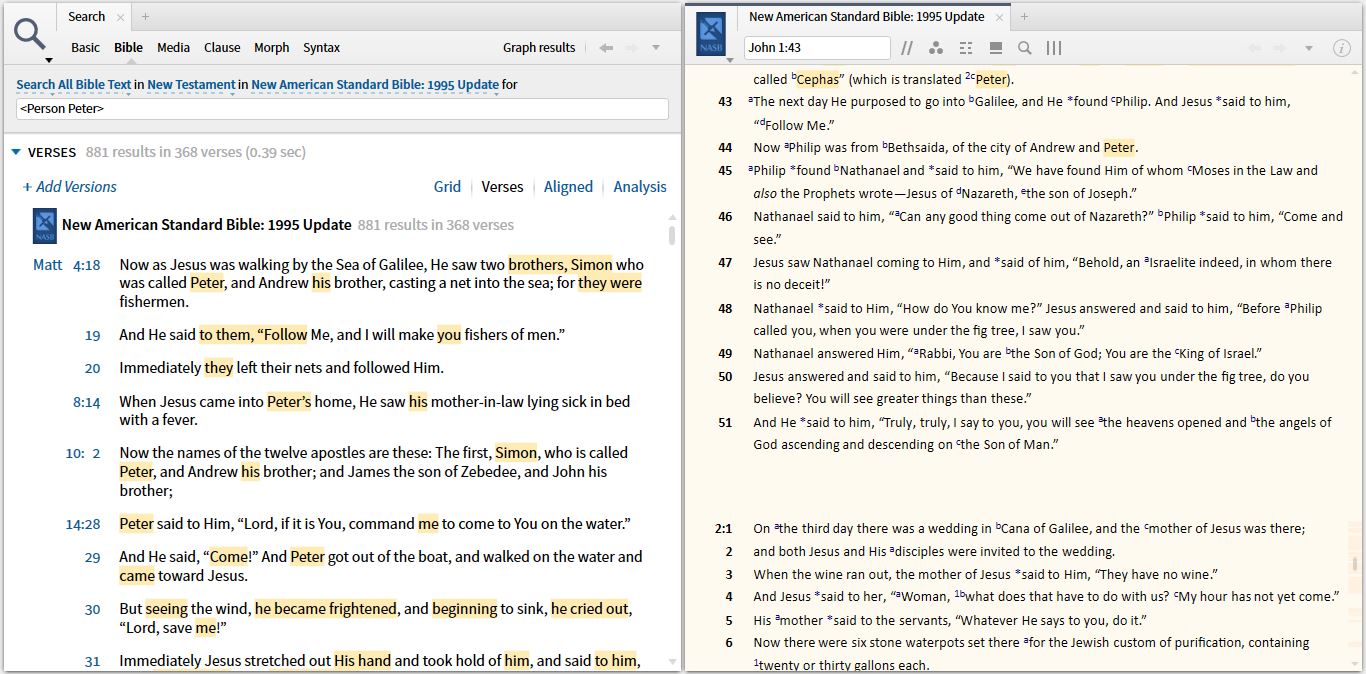Image resolution: width=1366 pixels, height=674 pixels.
Task: Open inline search magnifier in NASB panel
Action: pyautogui.click(x=1025, y=48)
